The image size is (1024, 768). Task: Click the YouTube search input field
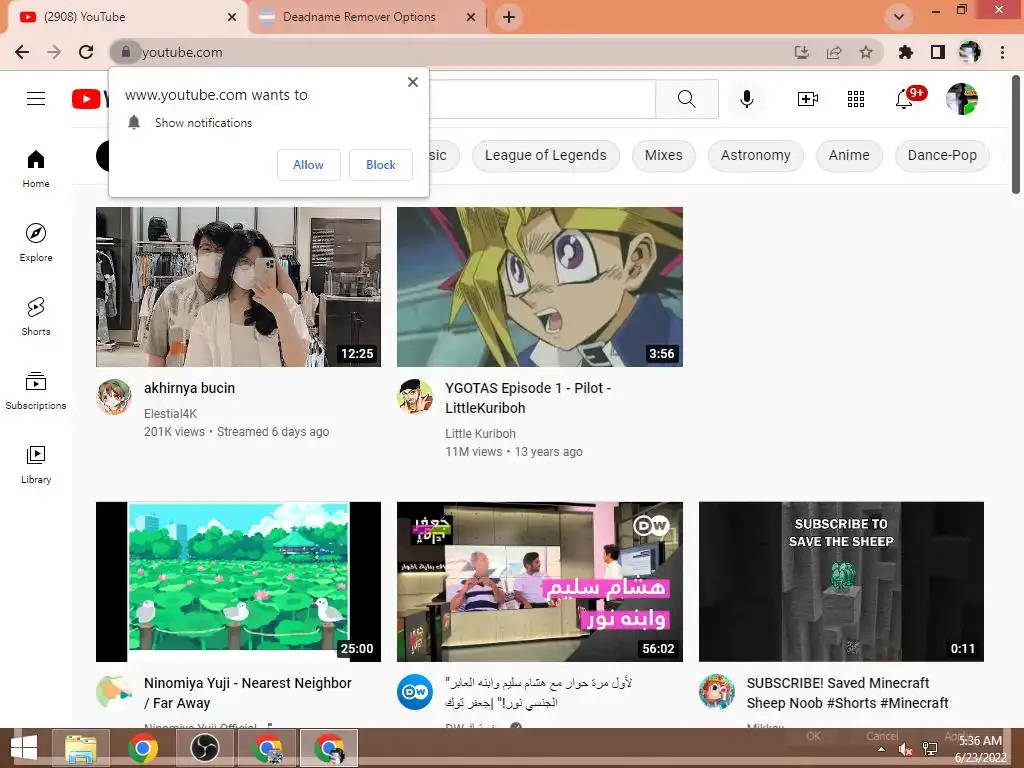pyautogui.click(x=542, y=99)
